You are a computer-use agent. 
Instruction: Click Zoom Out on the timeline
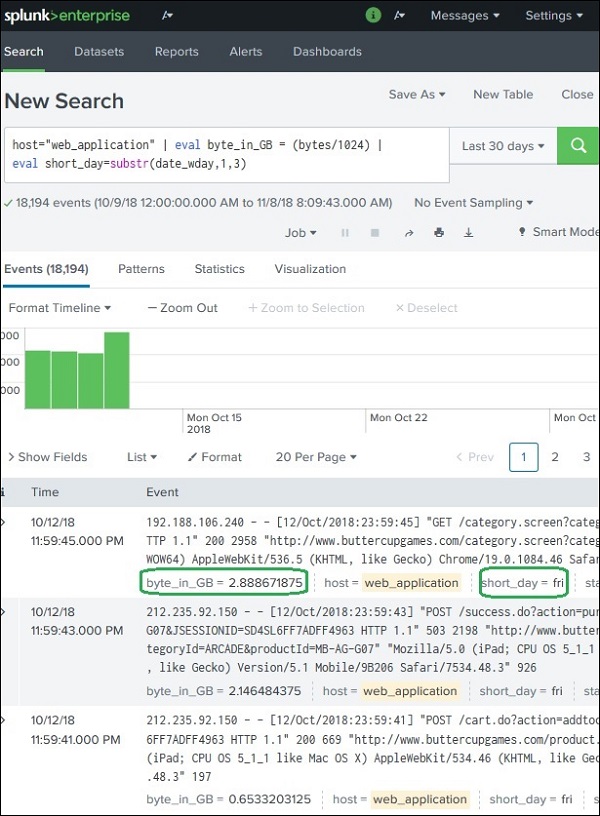point(182,308)
